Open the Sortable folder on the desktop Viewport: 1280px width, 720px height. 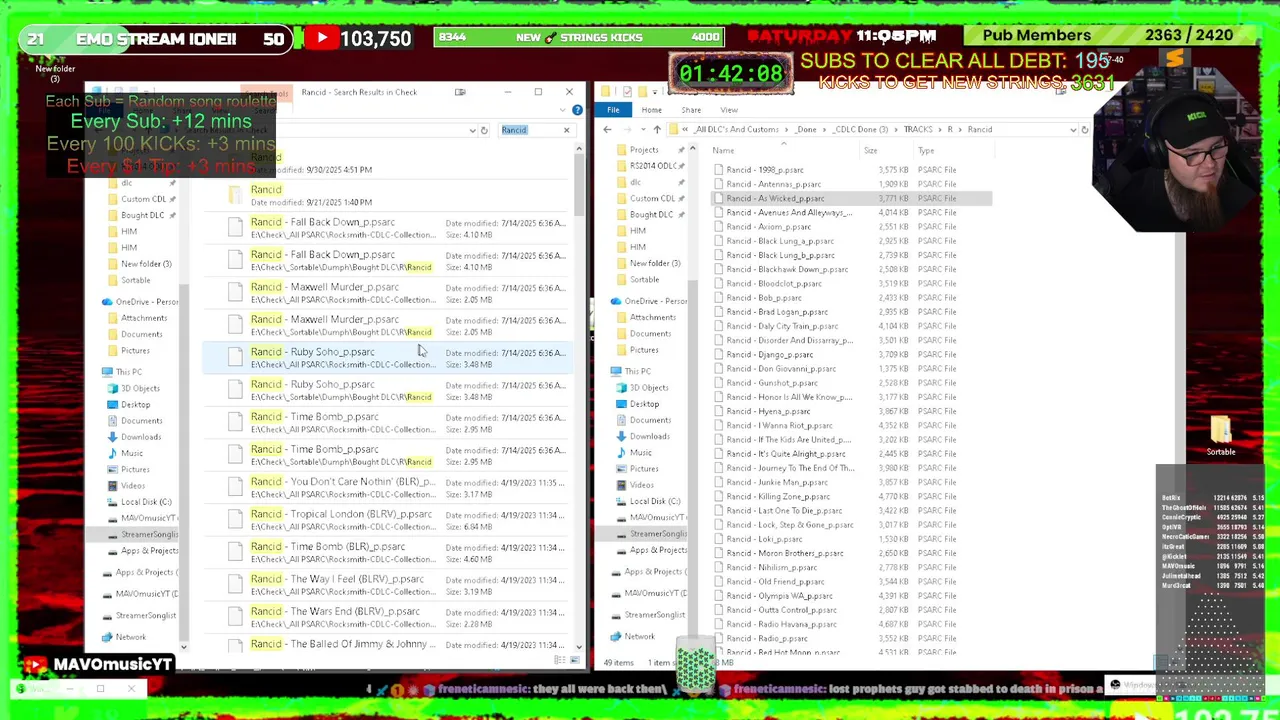[x=1220, y=436]
